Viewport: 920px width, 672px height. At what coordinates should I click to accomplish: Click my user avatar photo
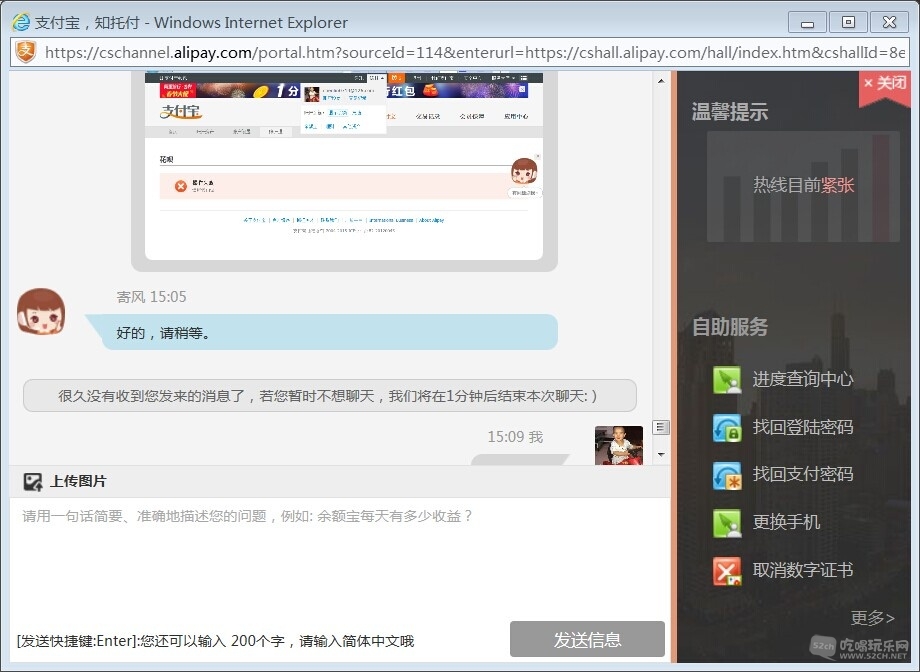pos(619,445)
